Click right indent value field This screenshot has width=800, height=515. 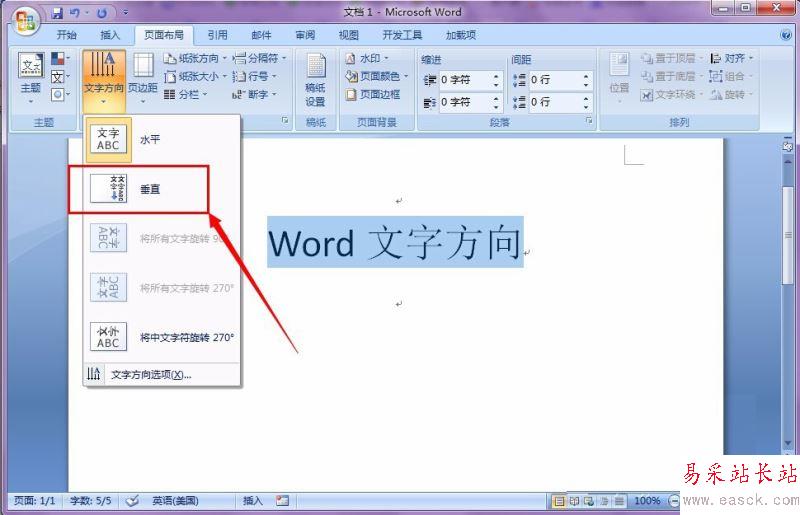tap(464, 102)
